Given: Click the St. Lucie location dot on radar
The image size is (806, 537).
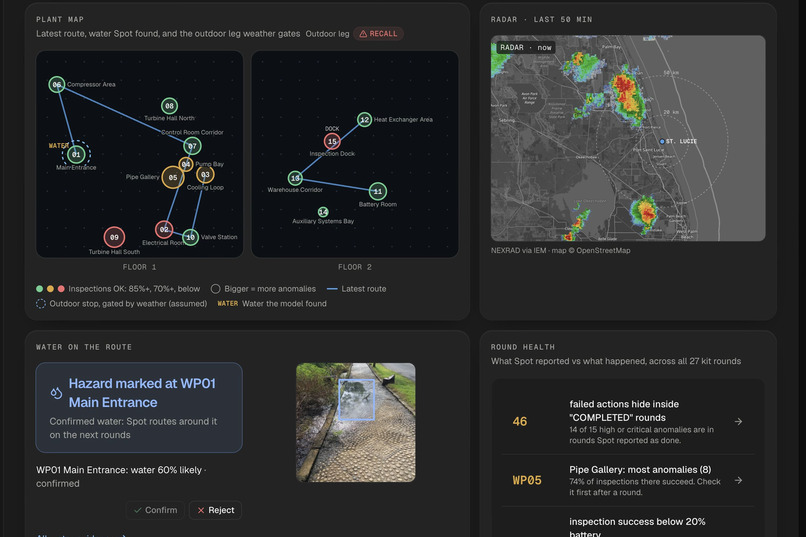Looking at the screenshot, I should 662,141.
